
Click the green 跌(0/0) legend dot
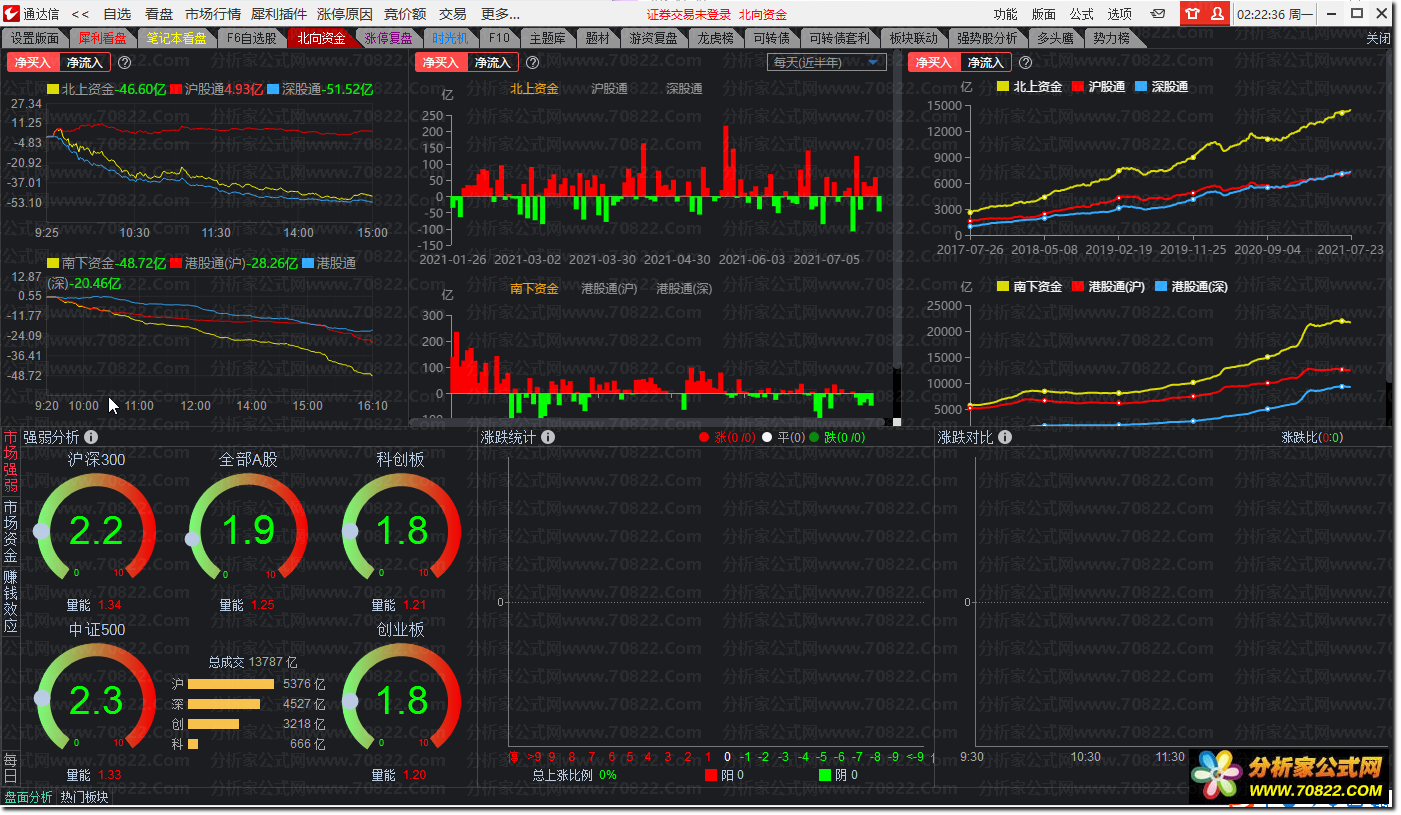[x=814, y=437]
